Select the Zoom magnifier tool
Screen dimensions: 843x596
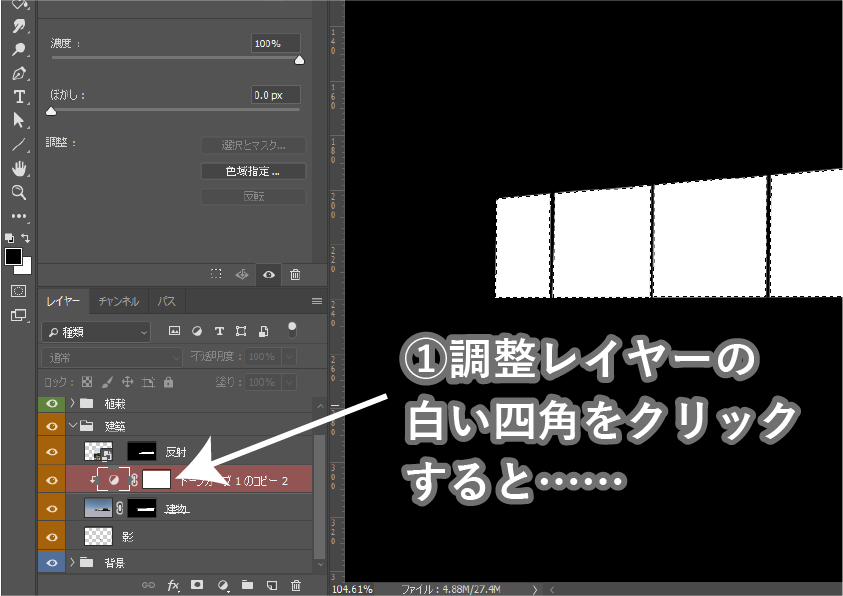tap(19, 192)
